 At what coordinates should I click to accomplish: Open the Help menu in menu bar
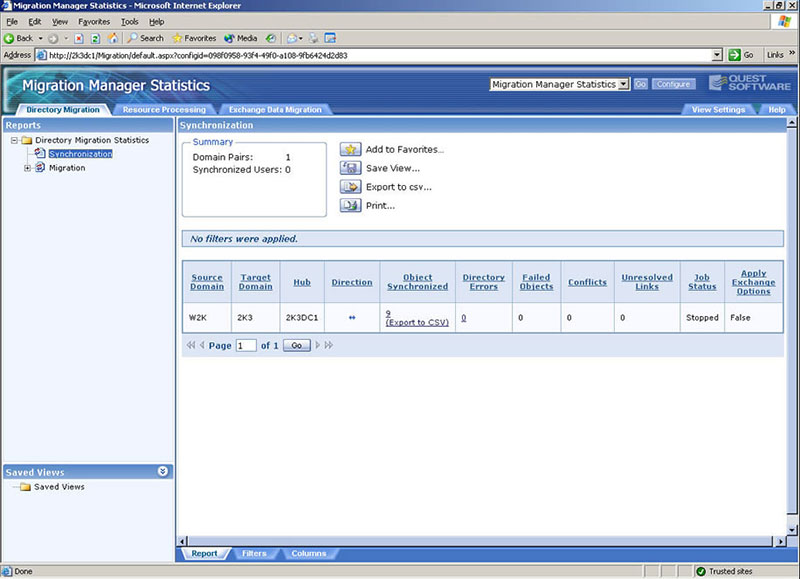[157, 22]
